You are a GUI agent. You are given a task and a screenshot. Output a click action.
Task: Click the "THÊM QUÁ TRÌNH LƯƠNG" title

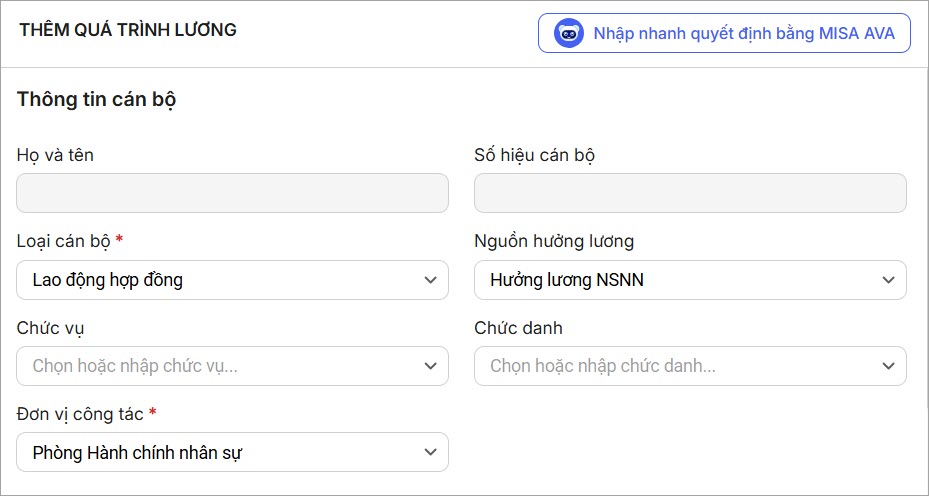coord(127,30)
